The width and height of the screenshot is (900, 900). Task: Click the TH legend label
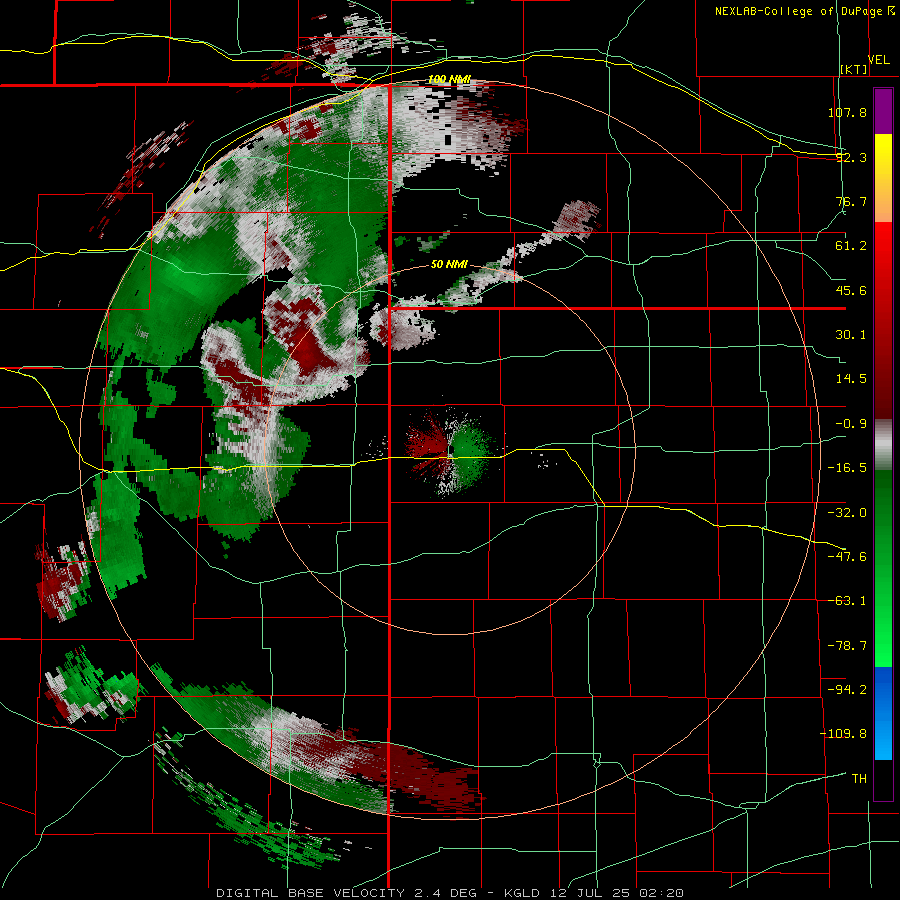coord(859,779)
